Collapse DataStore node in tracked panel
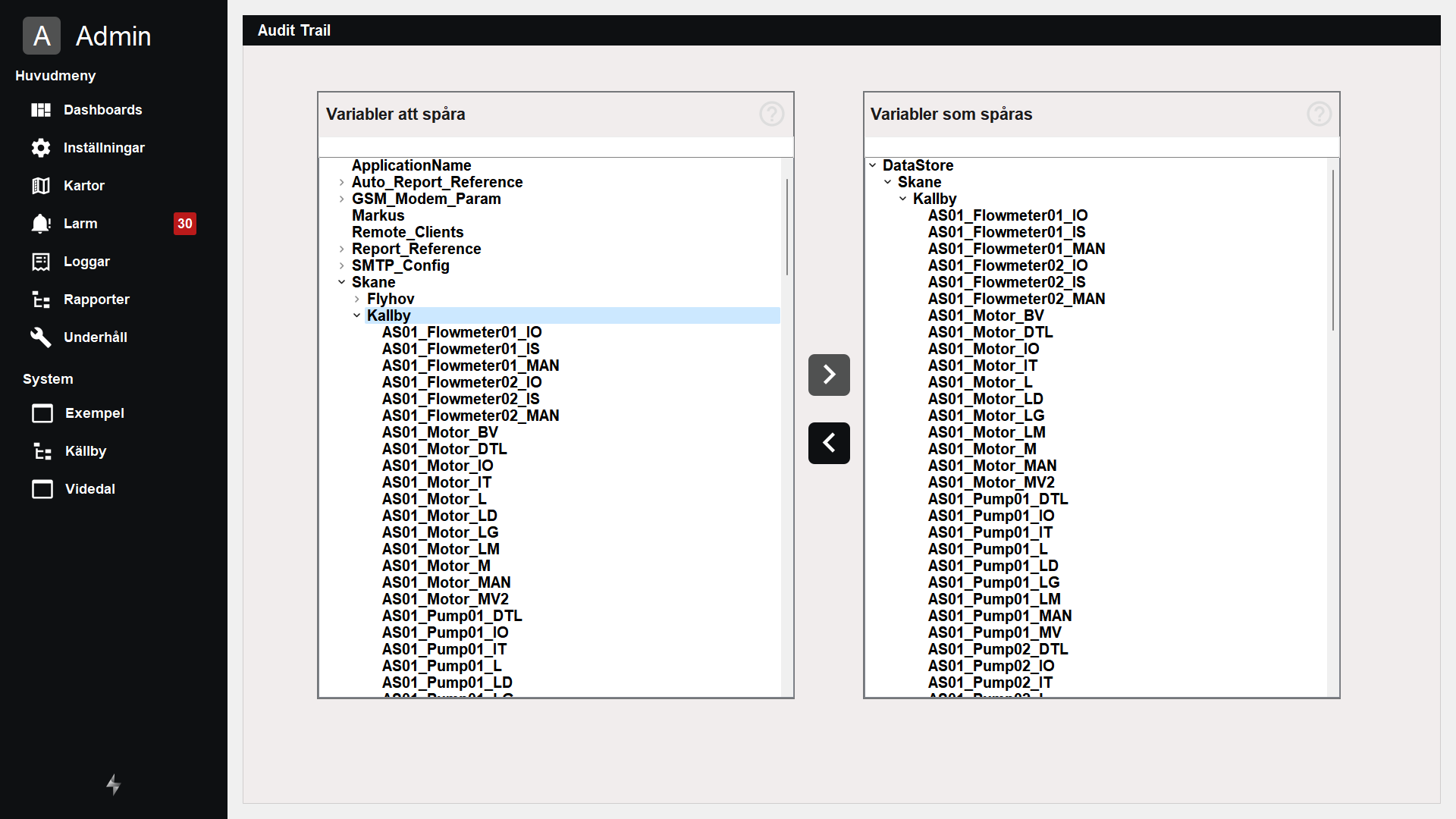 [x=873, y=165]
